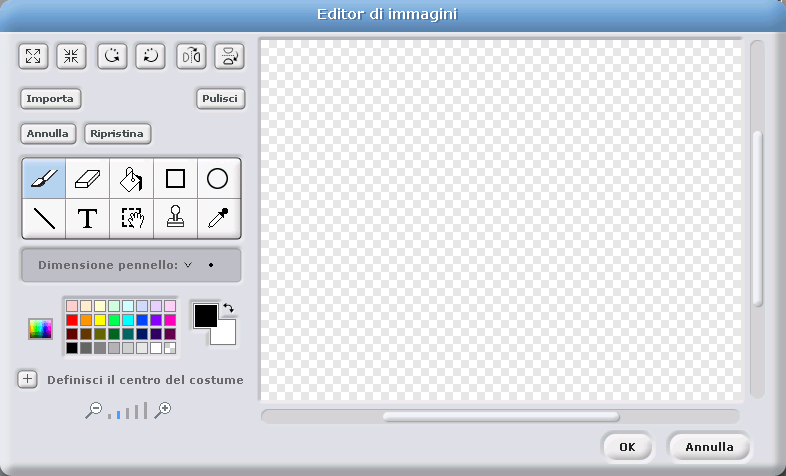Swap foreground and background colors arrow
The height and width of the screenshot is (476, 786).
(229, 308)
